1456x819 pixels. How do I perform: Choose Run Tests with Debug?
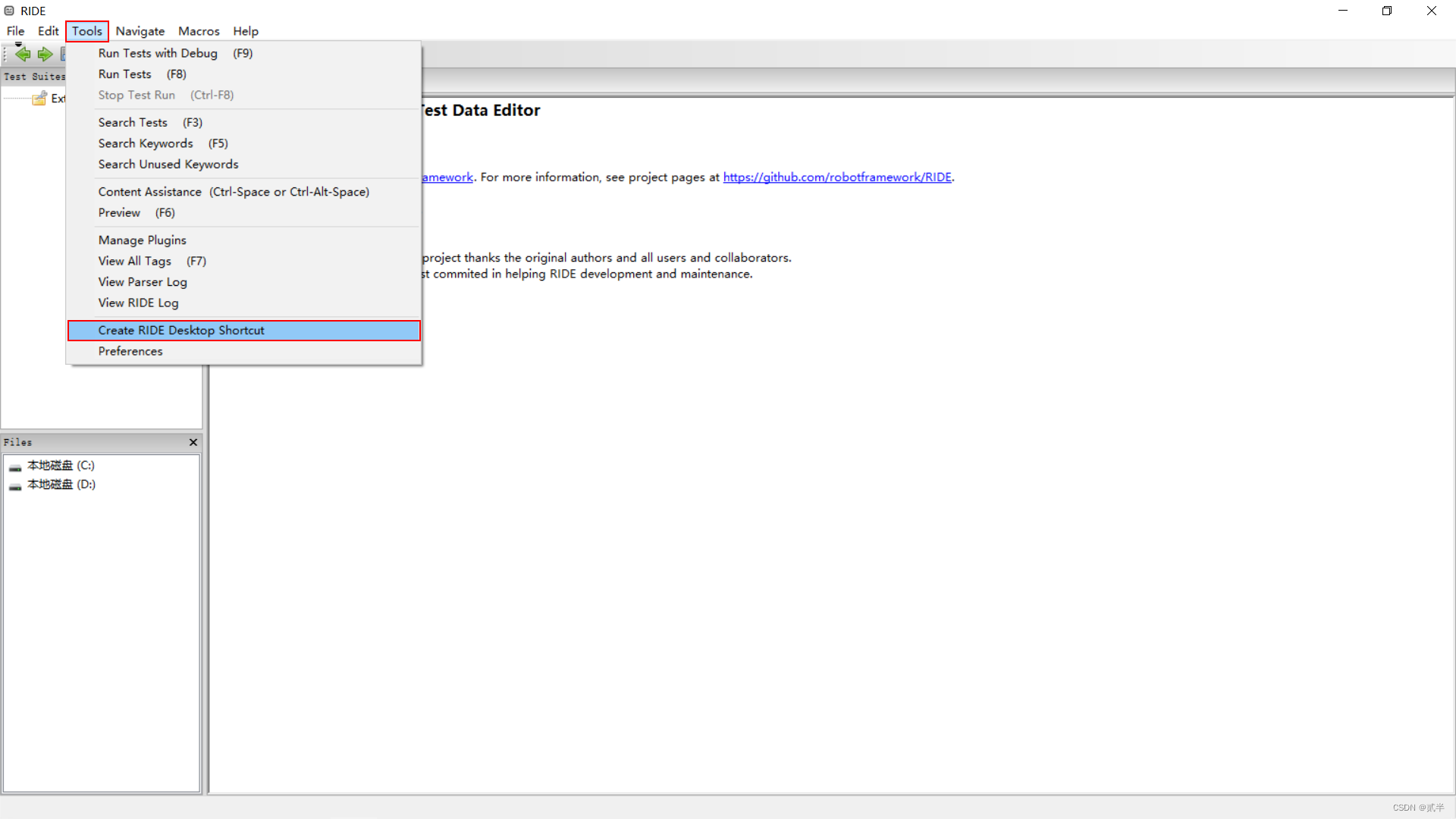158,53
